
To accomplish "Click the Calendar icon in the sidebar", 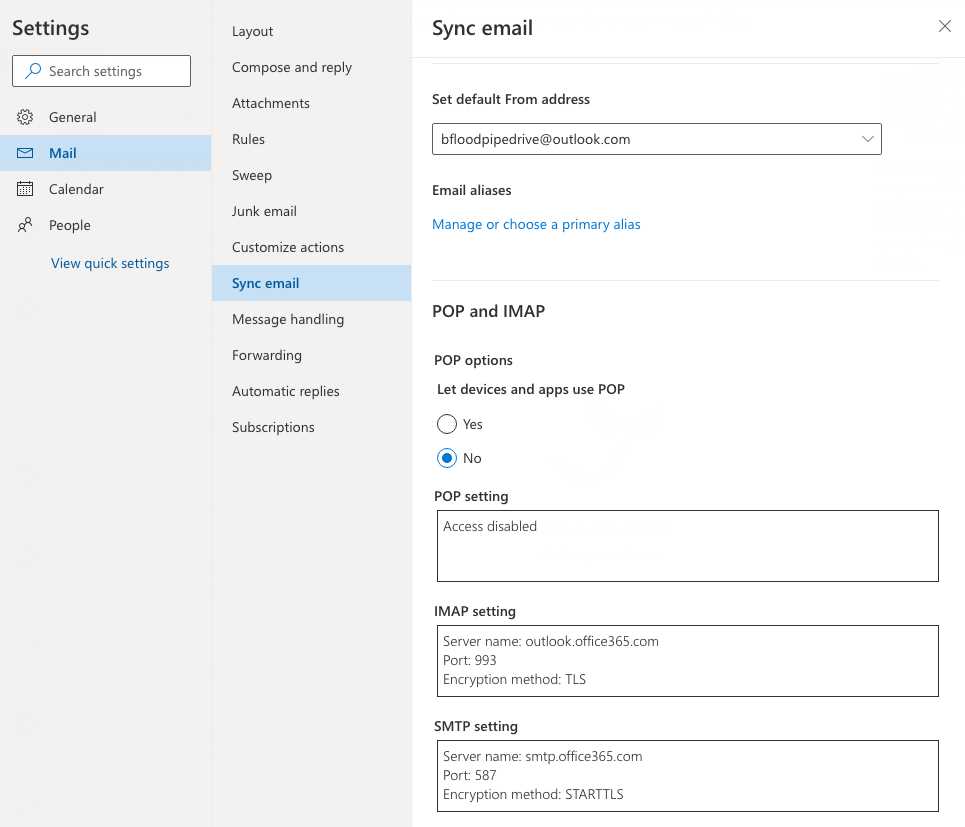I will [25, 189].
